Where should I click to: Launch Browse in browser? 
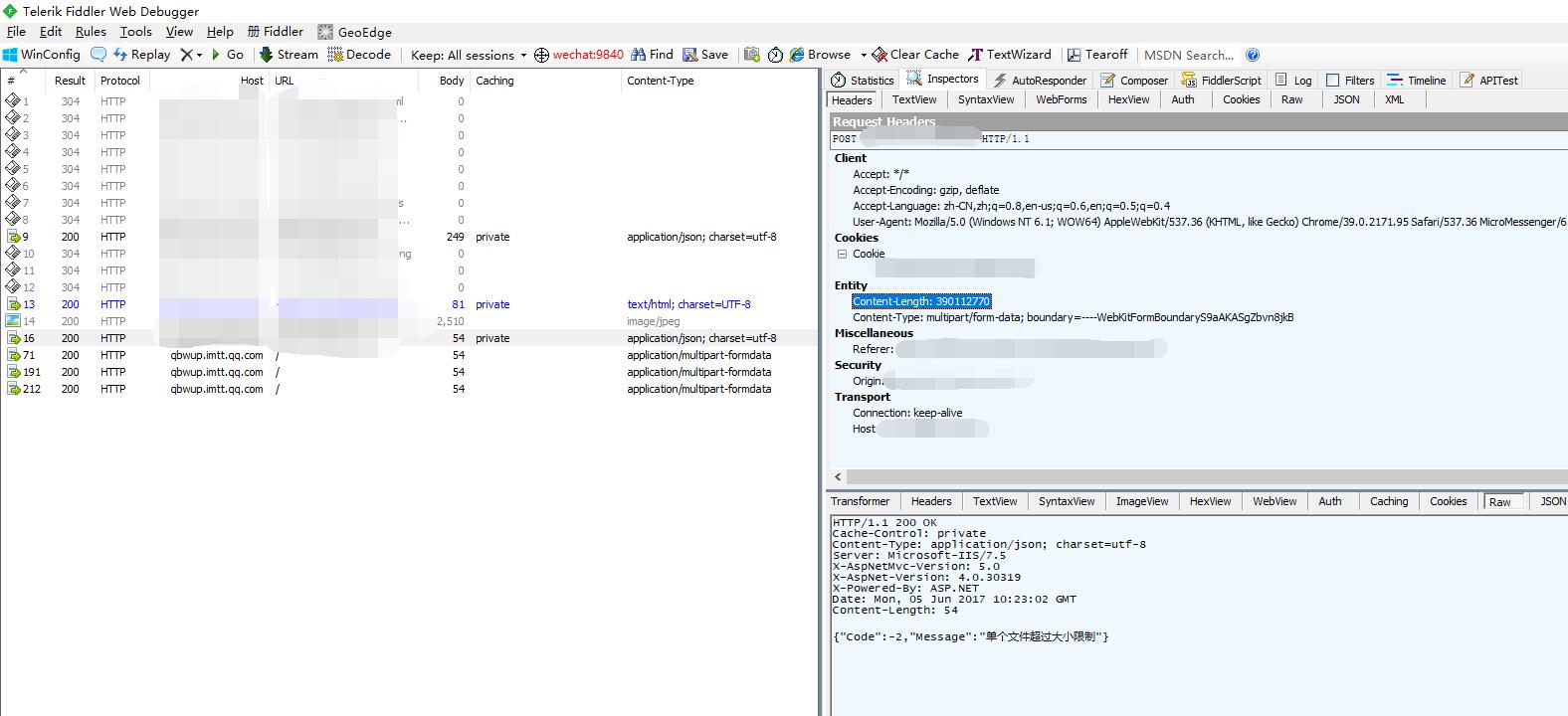[820, 55]
